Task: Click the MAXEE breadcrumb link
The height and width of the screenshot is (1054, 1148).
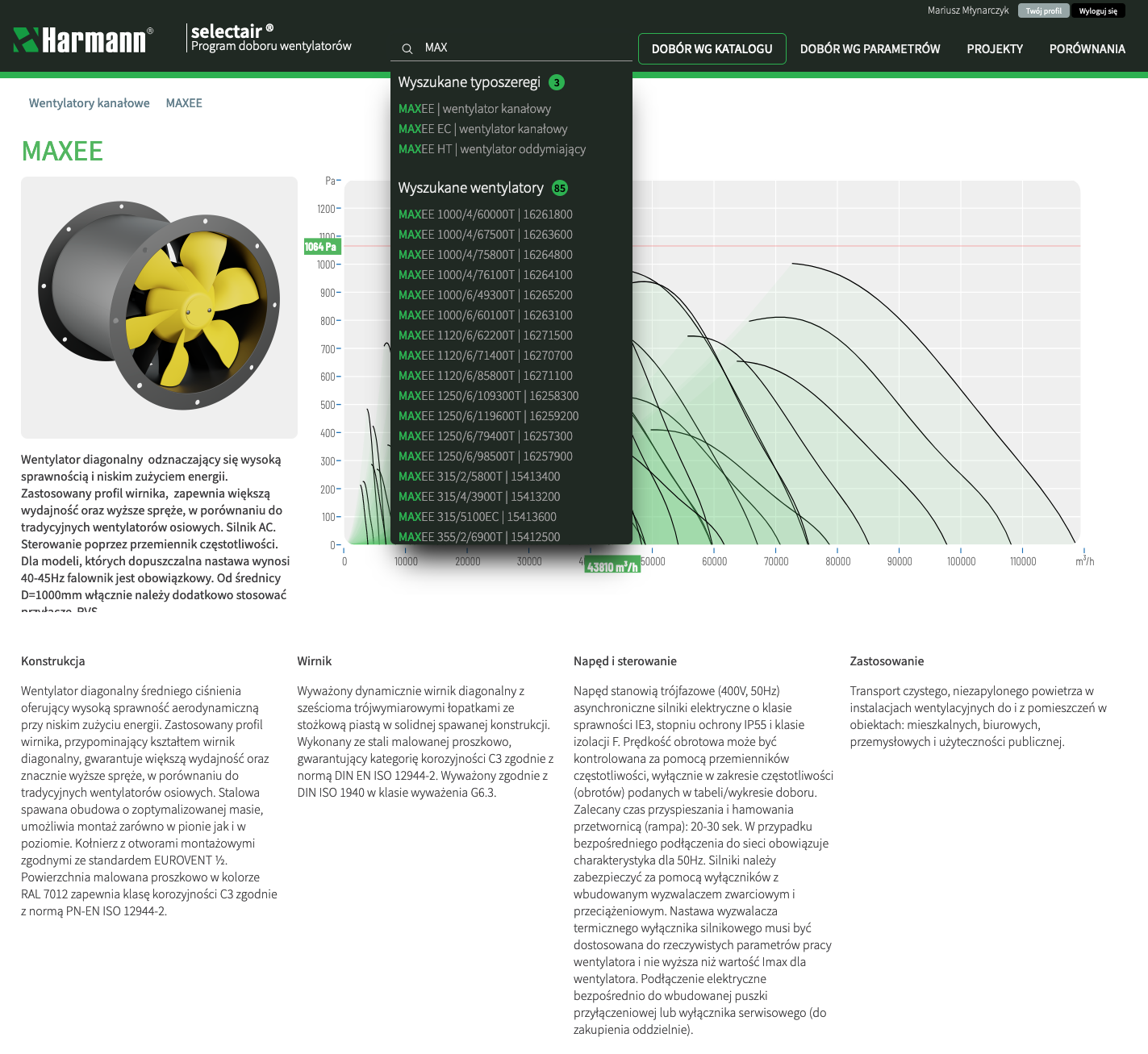Action: 184,103
